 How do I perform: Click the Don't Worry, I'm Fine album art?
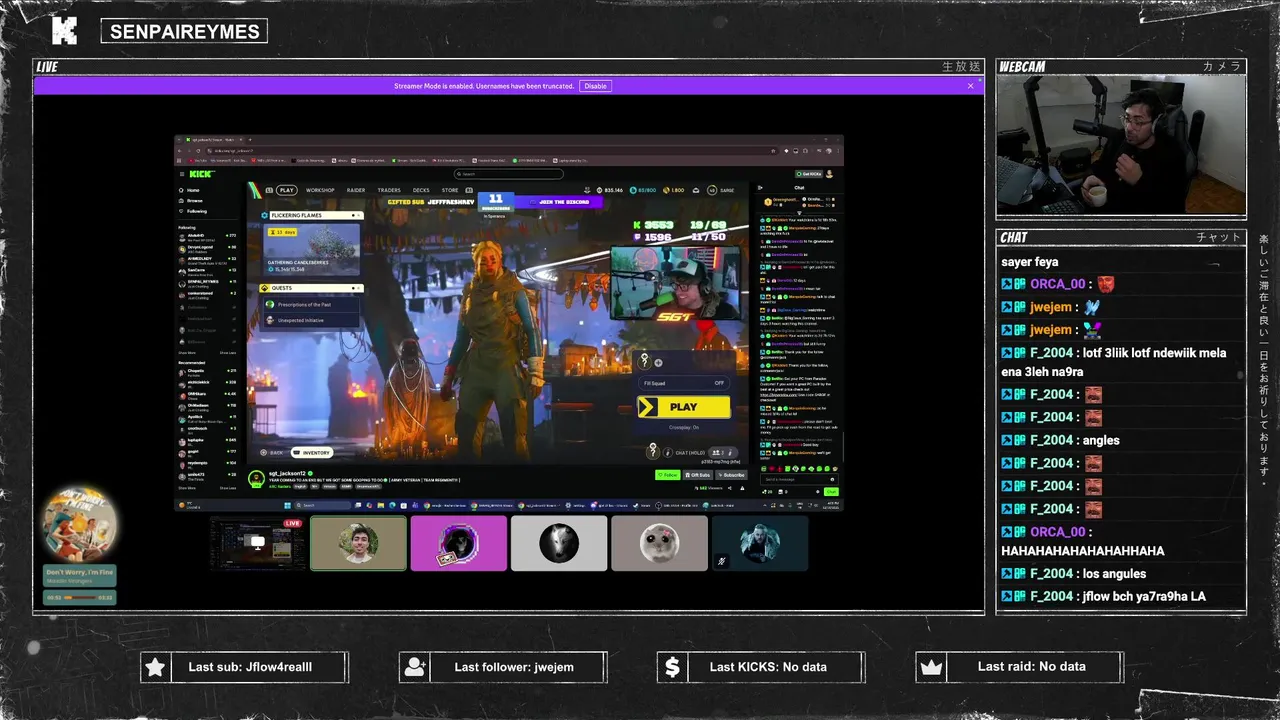pos(80,523)
